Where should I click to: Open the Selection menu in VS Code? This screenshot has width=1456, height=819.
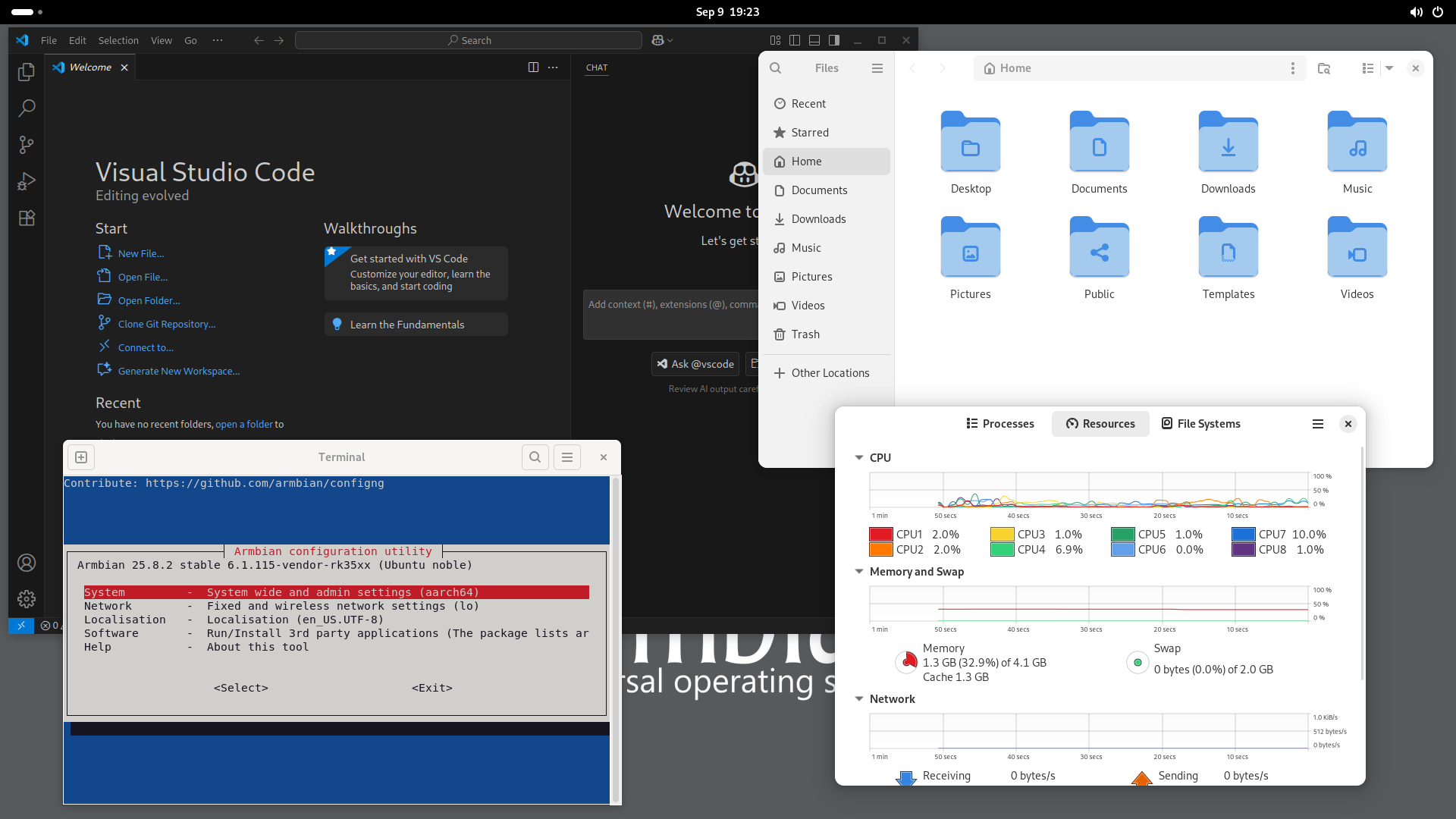[118, 40]
